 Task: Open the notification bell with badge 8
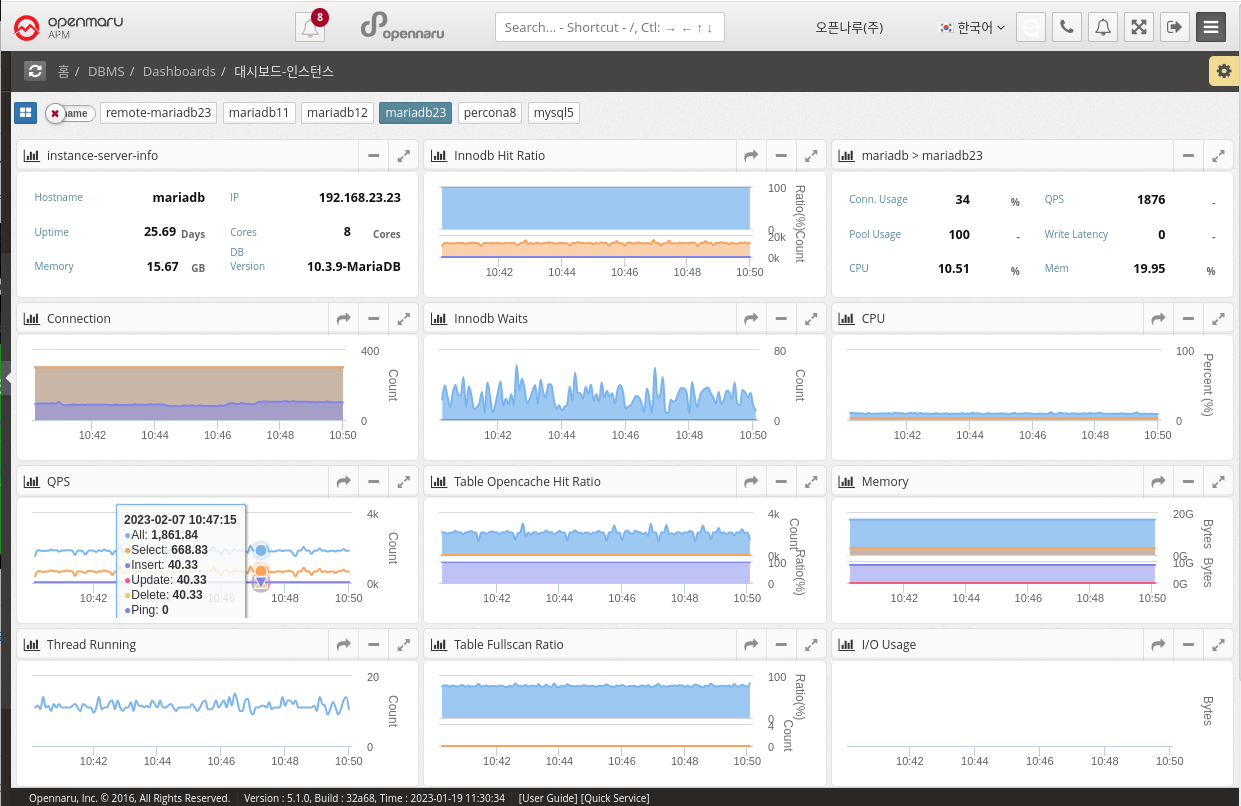click(x=310, y=27)
